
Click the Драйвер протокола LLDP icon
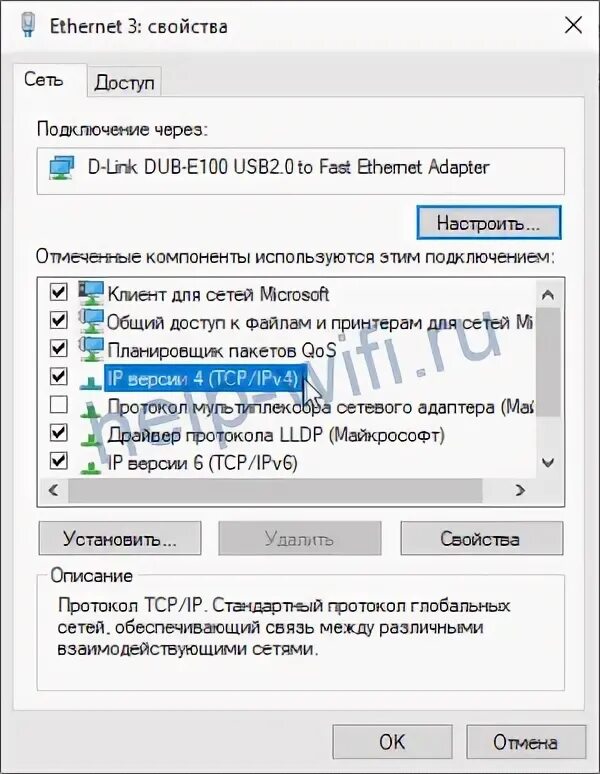click(x=91, y=437)
